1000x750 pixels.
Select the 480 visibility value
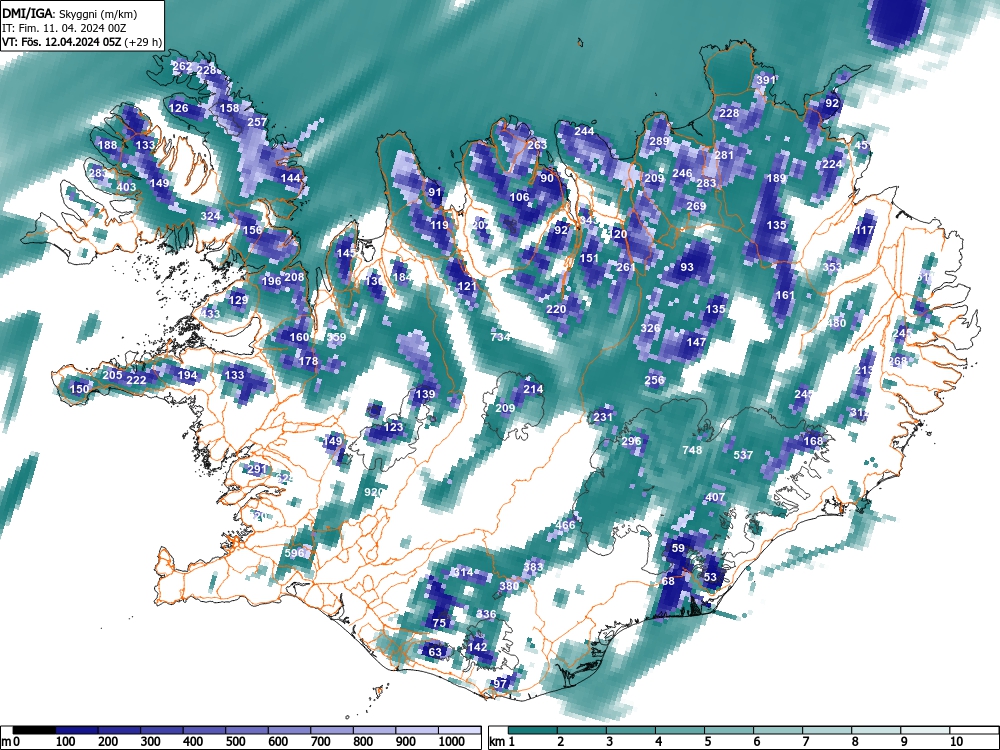pos(836,323)
